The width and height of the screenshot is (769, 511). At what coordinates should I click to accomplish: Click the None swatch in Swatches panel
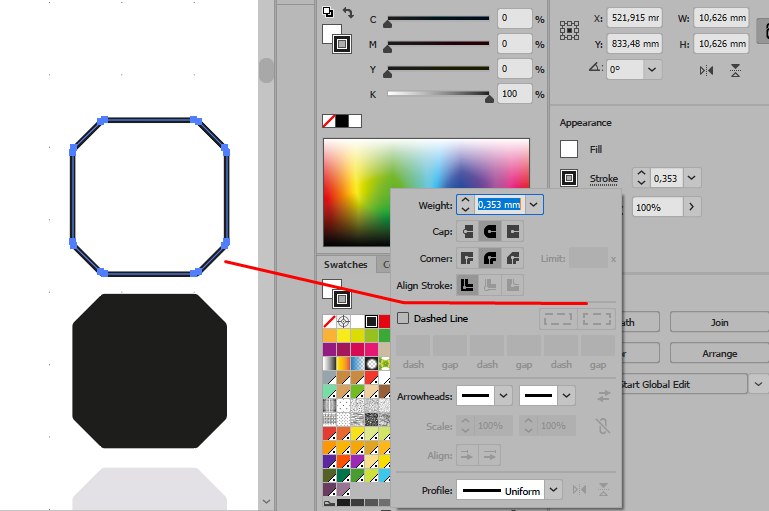click(x=329, y=321)
